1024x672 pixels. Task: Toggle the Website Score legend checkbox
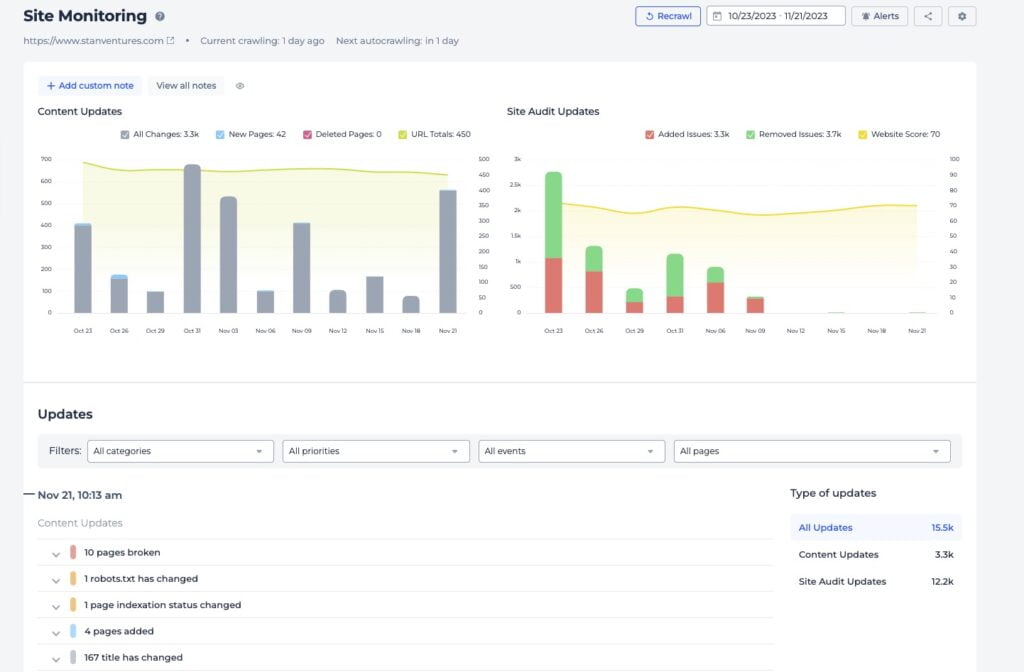[863, 134]
